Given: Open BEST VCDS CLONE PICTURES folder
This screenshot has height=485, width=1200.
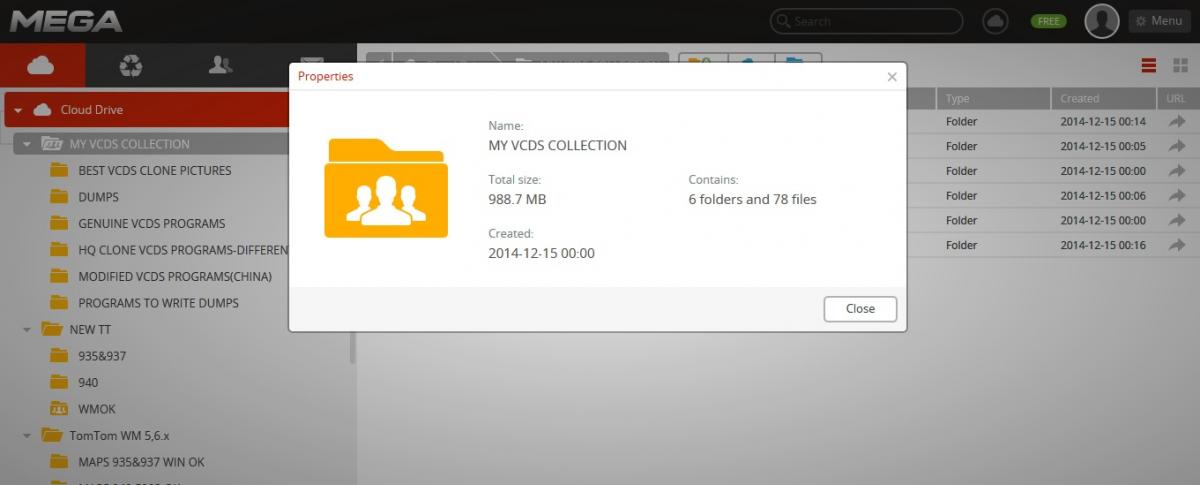Looking at the screenshot, I should [155, 170].
